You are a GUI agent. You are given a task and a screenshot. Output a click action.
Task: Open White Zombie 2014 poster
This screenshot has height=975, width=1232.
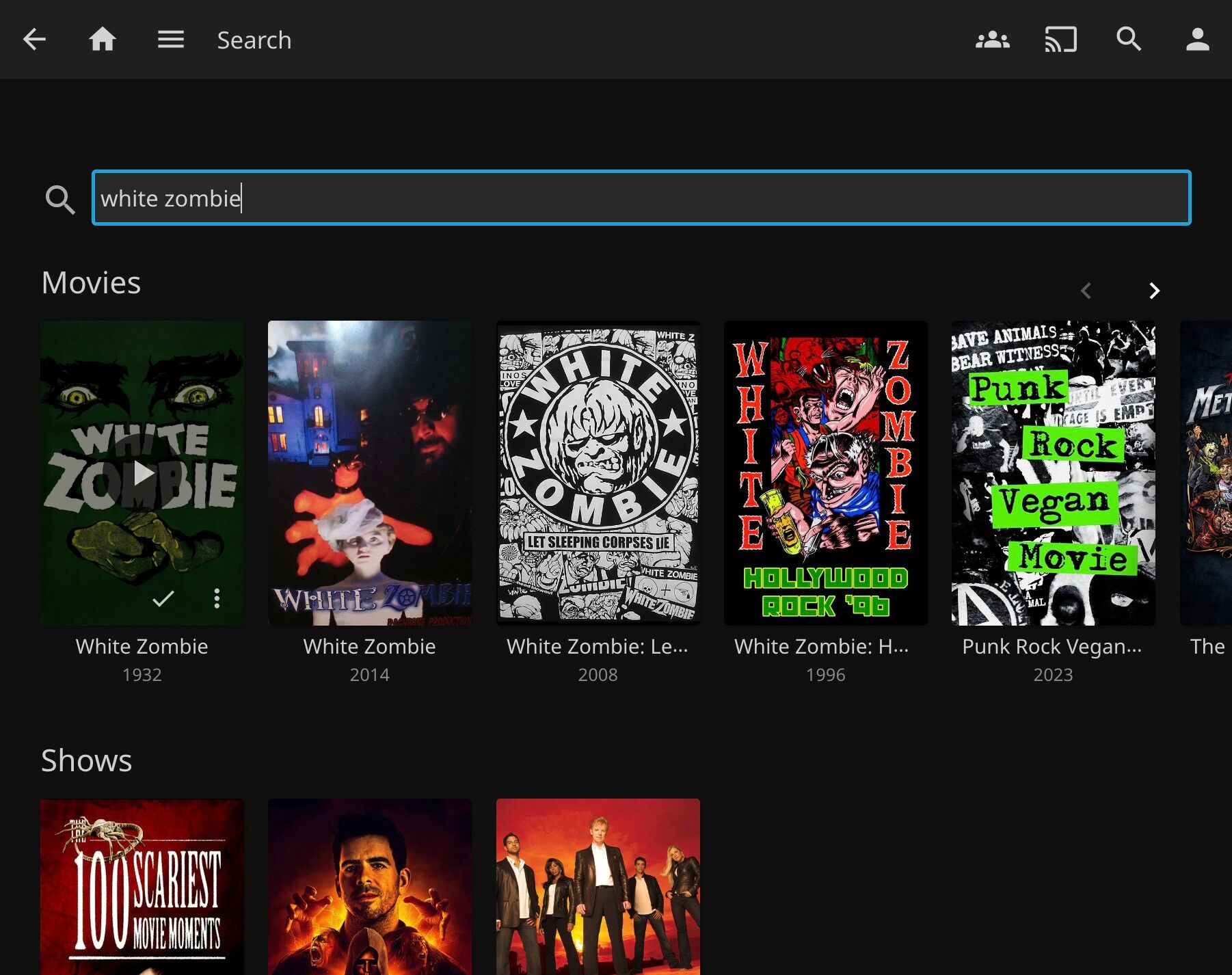(370, 472)
